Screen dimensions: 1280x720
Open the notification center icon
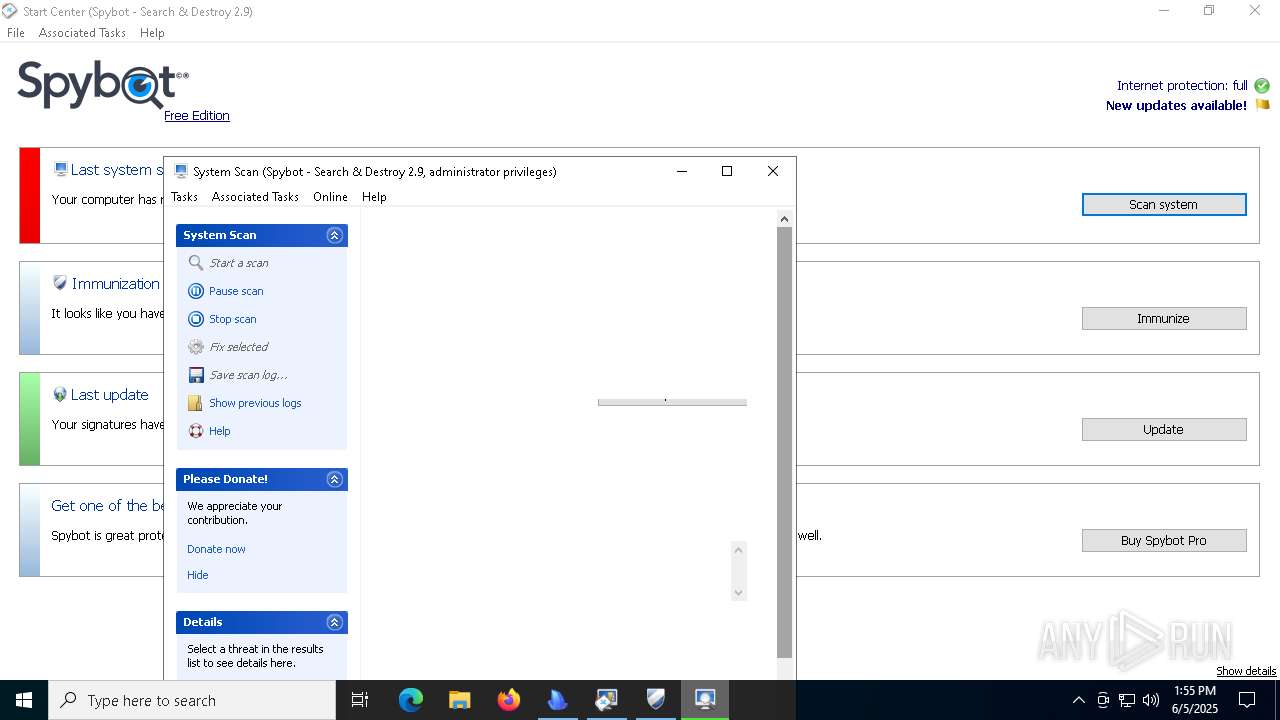point(1247,700)
